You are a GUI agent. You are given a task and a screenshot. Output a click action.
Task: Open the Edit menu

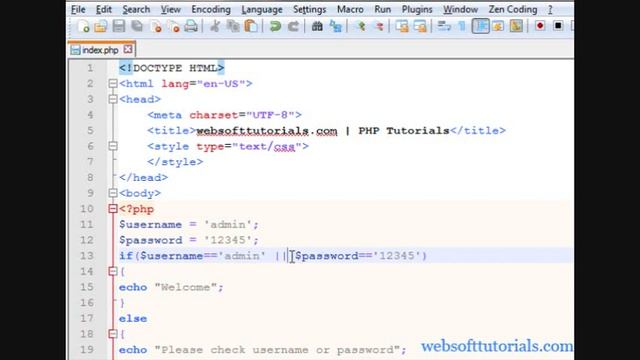click(104, 9)
